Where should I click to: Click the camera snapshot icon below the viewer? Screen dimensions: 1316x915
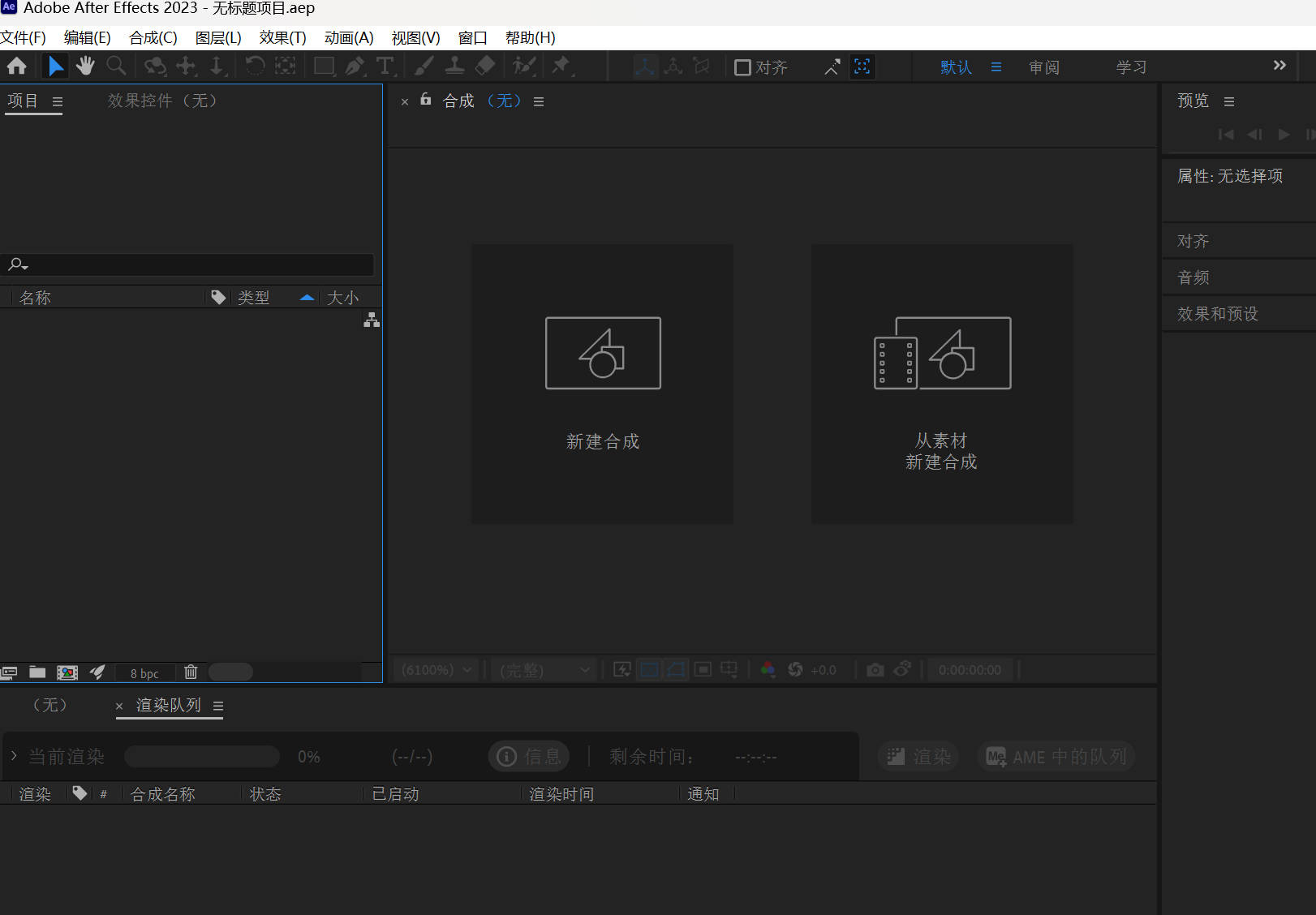pyautogui.click(x=875, y=670)
